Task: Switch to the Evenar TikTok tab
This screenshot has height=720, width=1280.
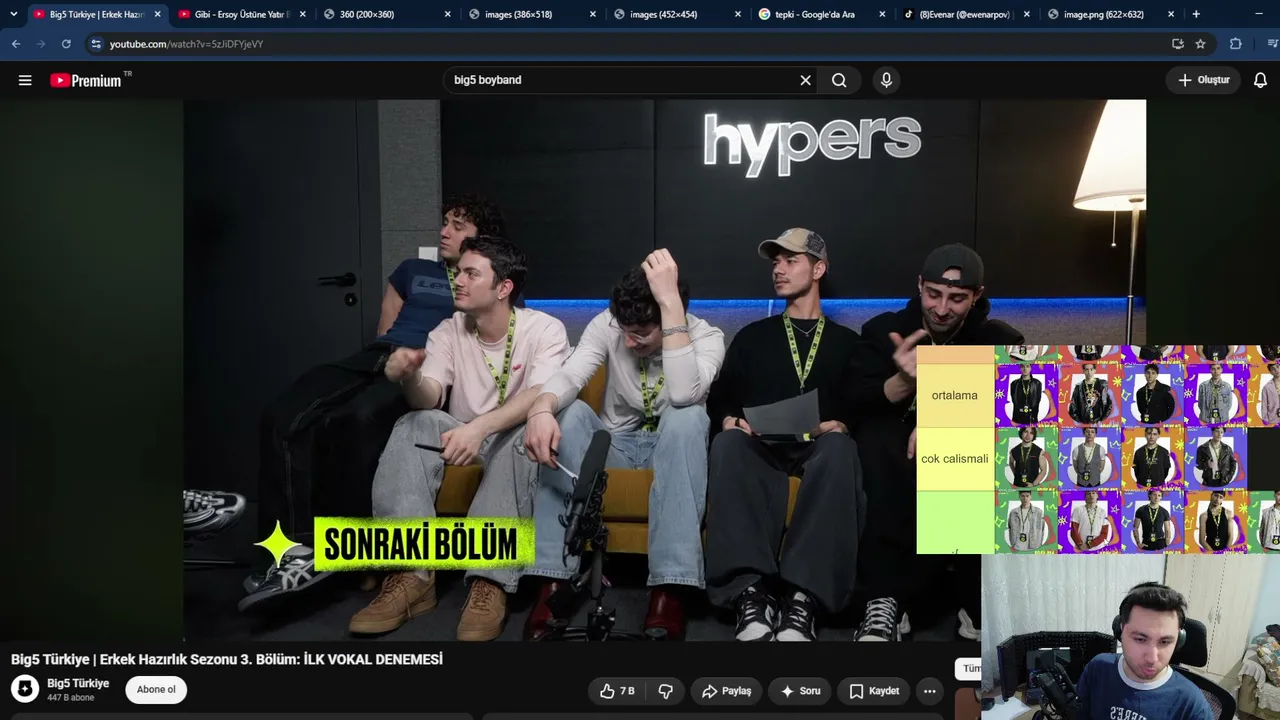Action: (967, 14)
